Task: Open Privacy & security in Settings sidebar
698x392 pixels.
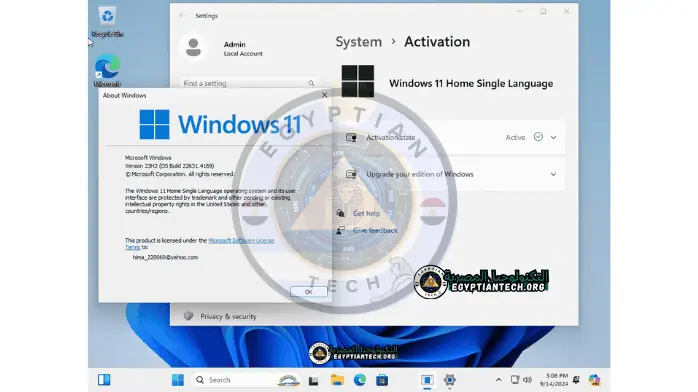Action: point(228,316)
